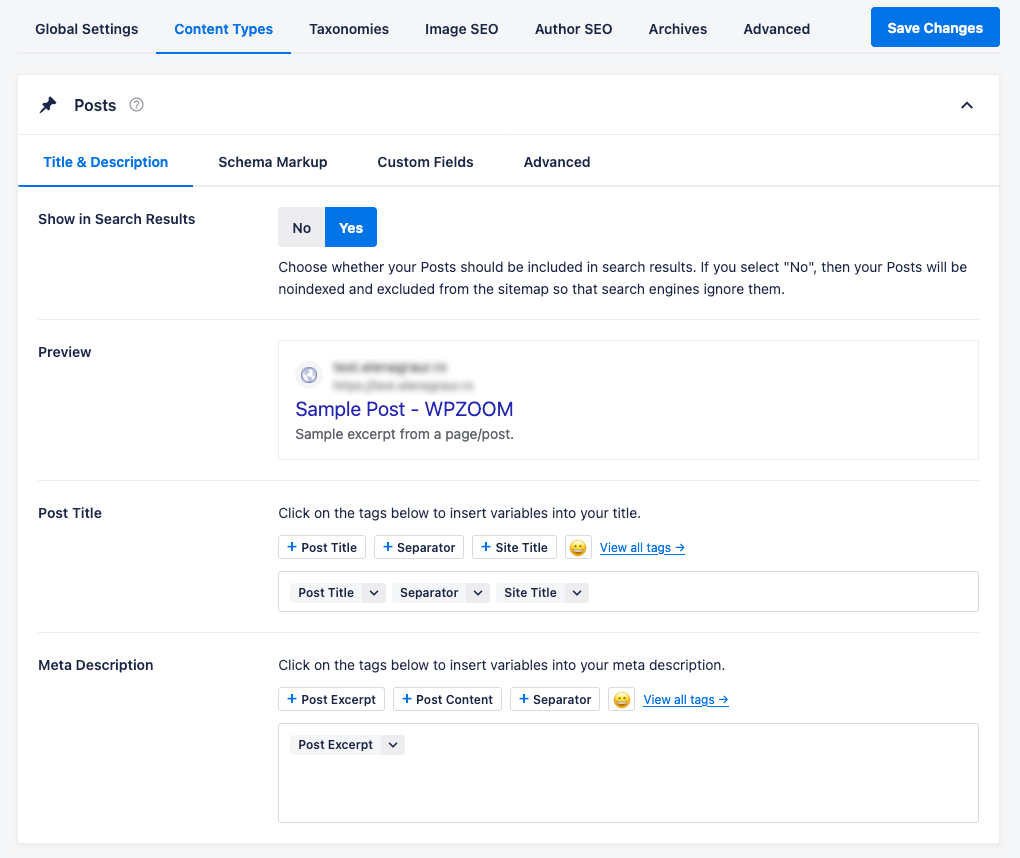The height and width of the screenshot is (858, 1020).
Task: Click the 'Meta Description' label
Action: point(96,665)
